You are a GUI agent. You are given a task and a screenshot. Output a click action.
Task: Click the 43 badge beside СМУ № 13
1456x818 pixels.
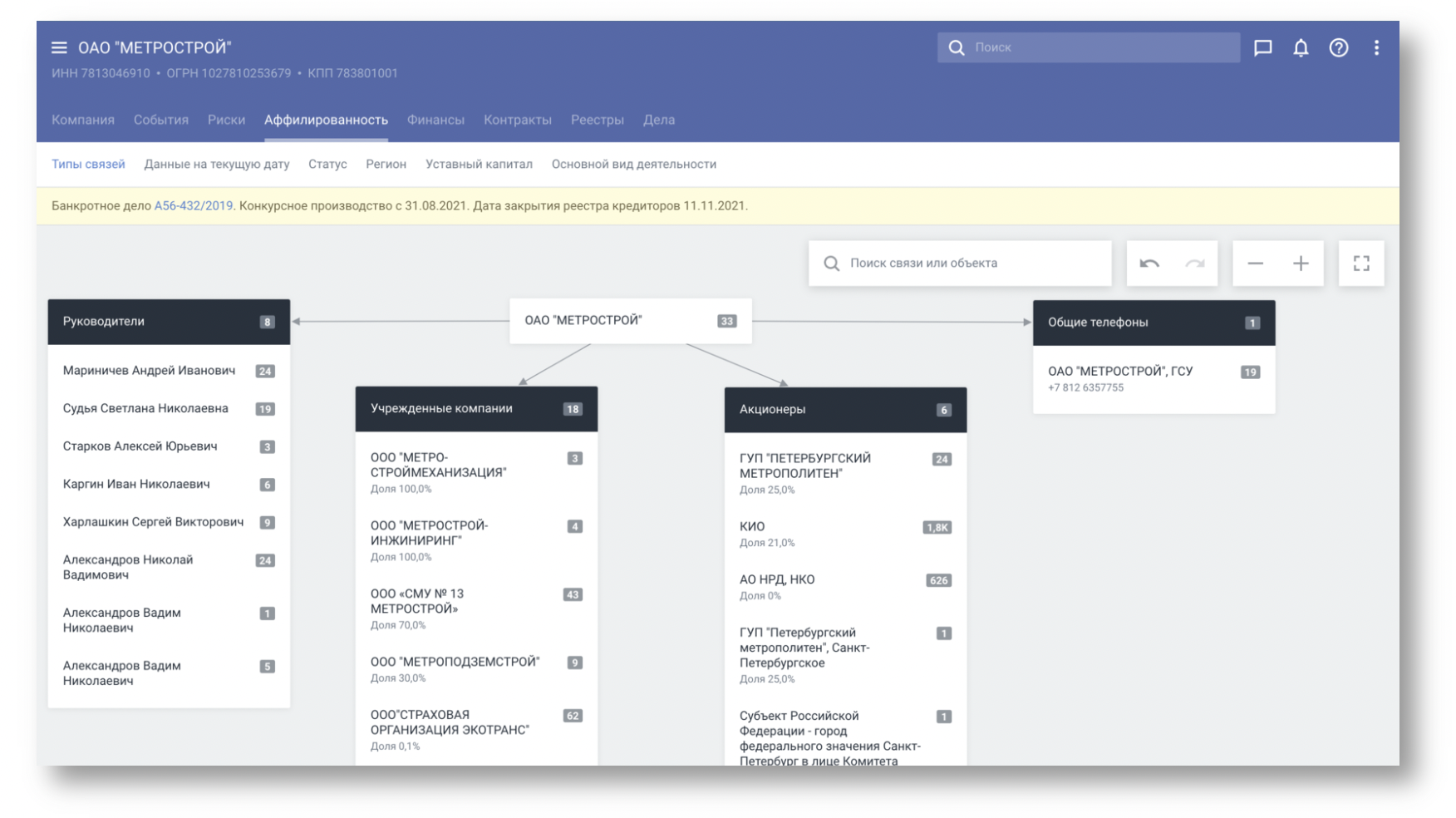(x=573, y=594)
